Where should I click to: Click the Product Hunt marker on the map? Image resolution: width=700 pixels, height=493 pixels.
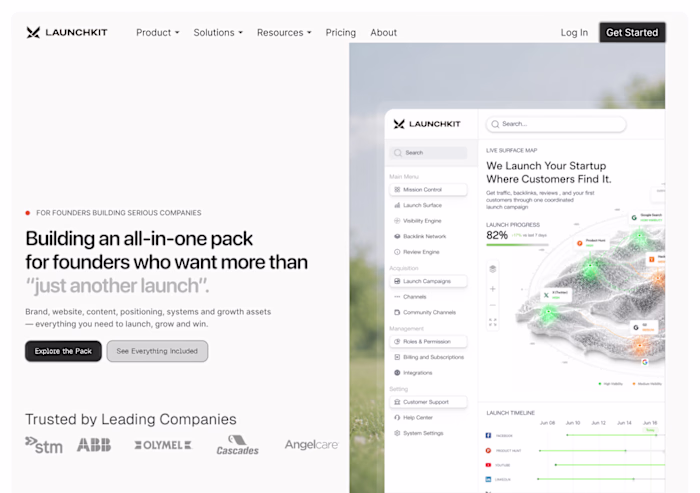[x=592, y=243]
